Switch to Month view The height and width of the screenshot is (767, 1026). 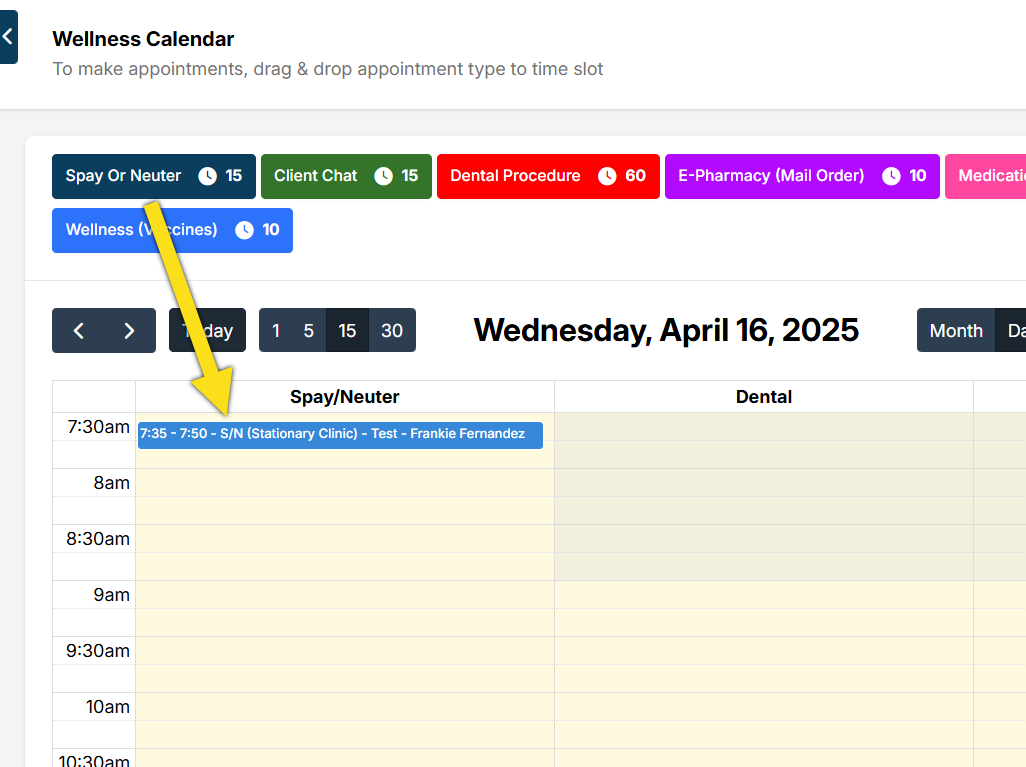(x=956, y=331)
